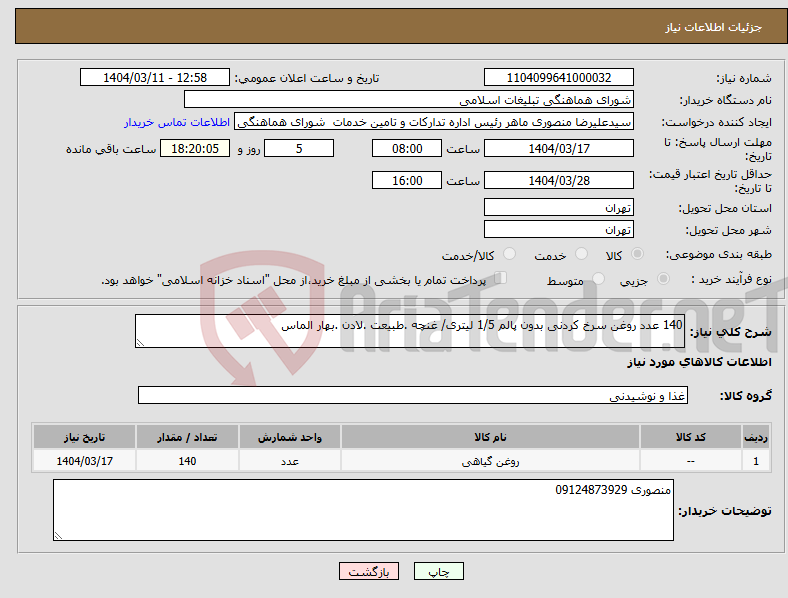Click the table date cell 1404/03/17
The image size is (788, 598).
(x=84, y=461)
